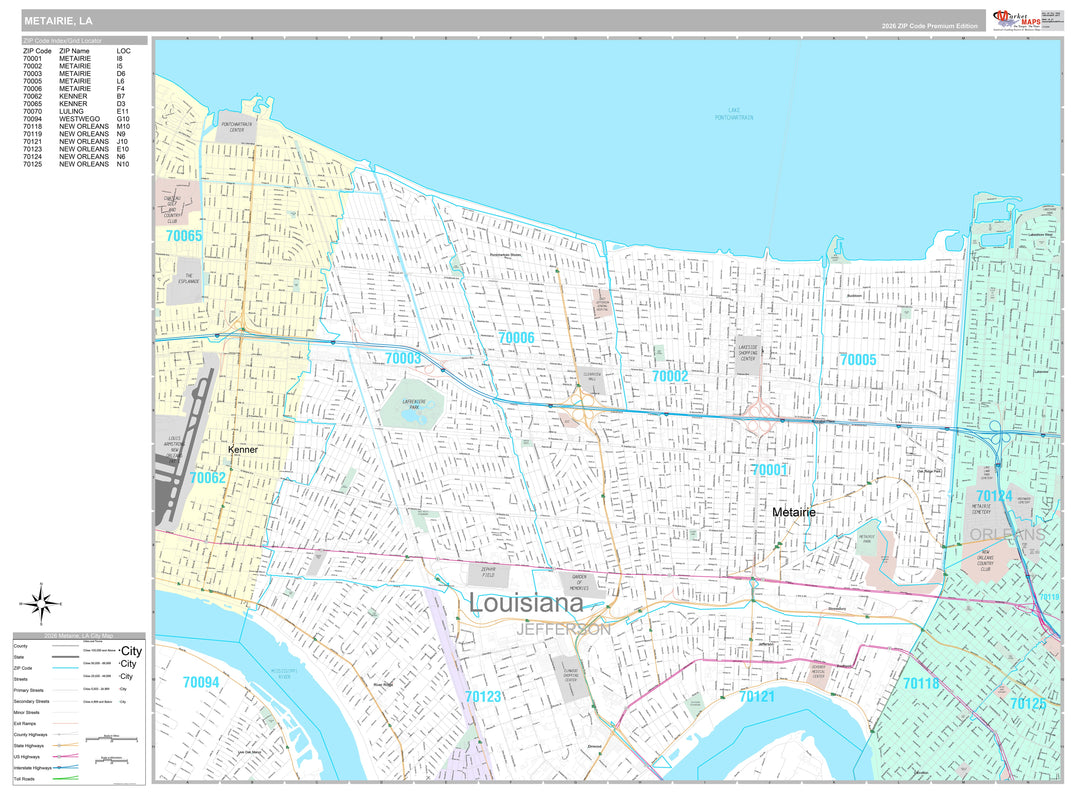Click the cyan ZIP Code line sample in legend
This screenshot has width=1080, height=795.
click(65, 668)
